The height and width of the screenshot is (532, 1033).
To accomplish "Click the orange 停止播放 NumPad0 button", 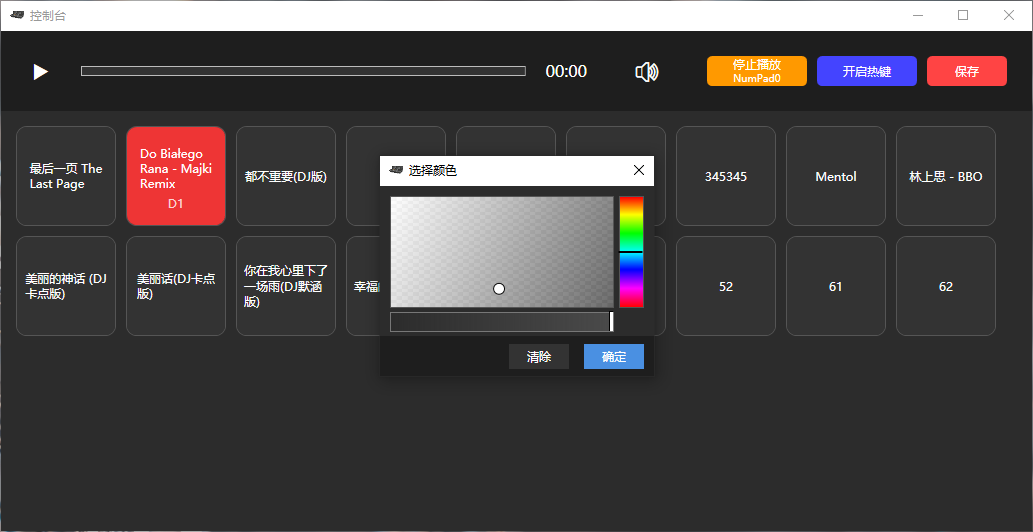I will 757,71.
